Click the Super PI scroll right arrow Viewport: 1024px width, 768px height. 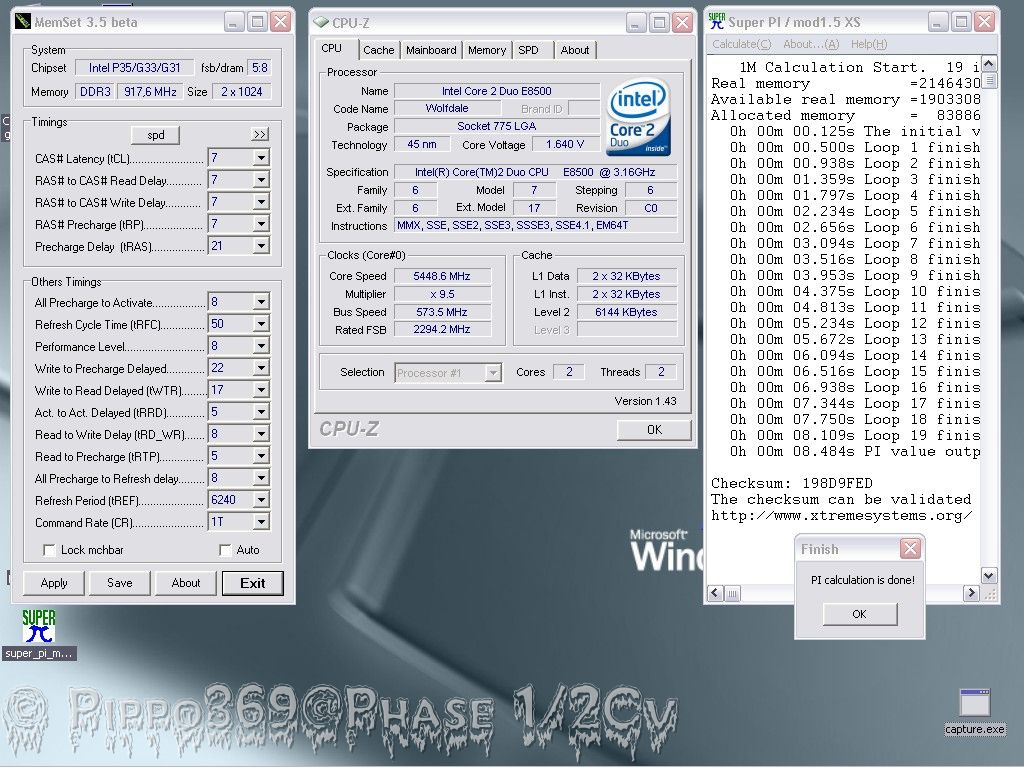pyautogui.click(x=971, y=593)
